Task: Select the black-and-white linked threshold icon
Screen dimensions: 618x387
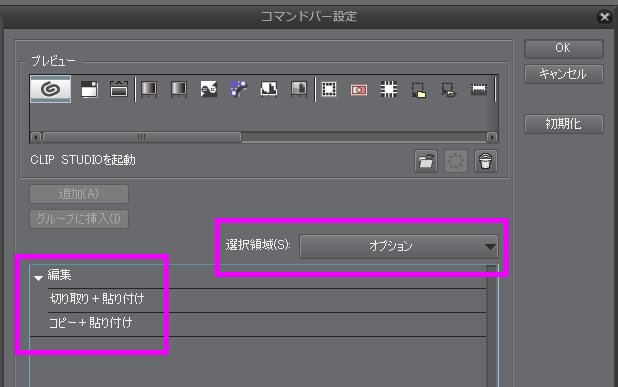Action: 209,89
